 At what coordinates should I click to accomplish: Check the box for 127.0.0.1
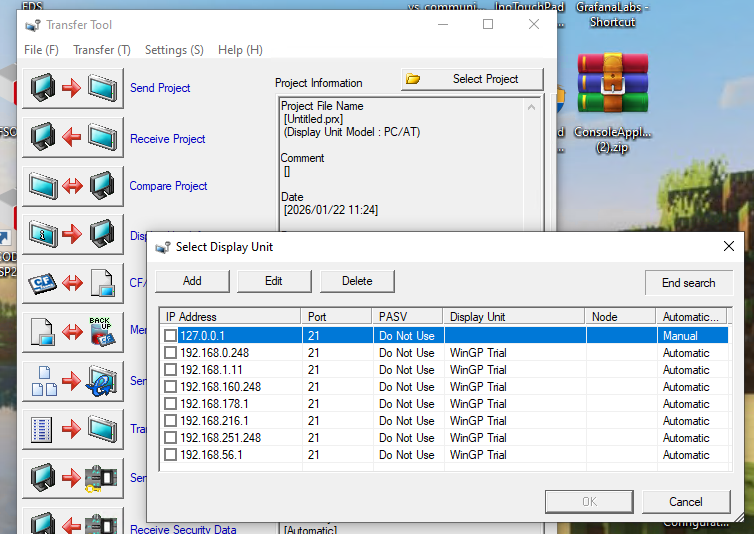[x=171, y=336]
